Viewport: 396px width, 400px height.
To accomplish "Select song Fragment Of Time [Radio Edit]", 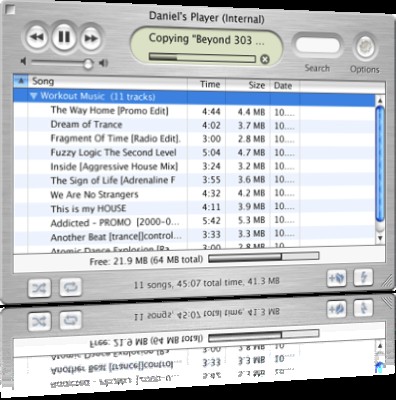I will 116,138.
